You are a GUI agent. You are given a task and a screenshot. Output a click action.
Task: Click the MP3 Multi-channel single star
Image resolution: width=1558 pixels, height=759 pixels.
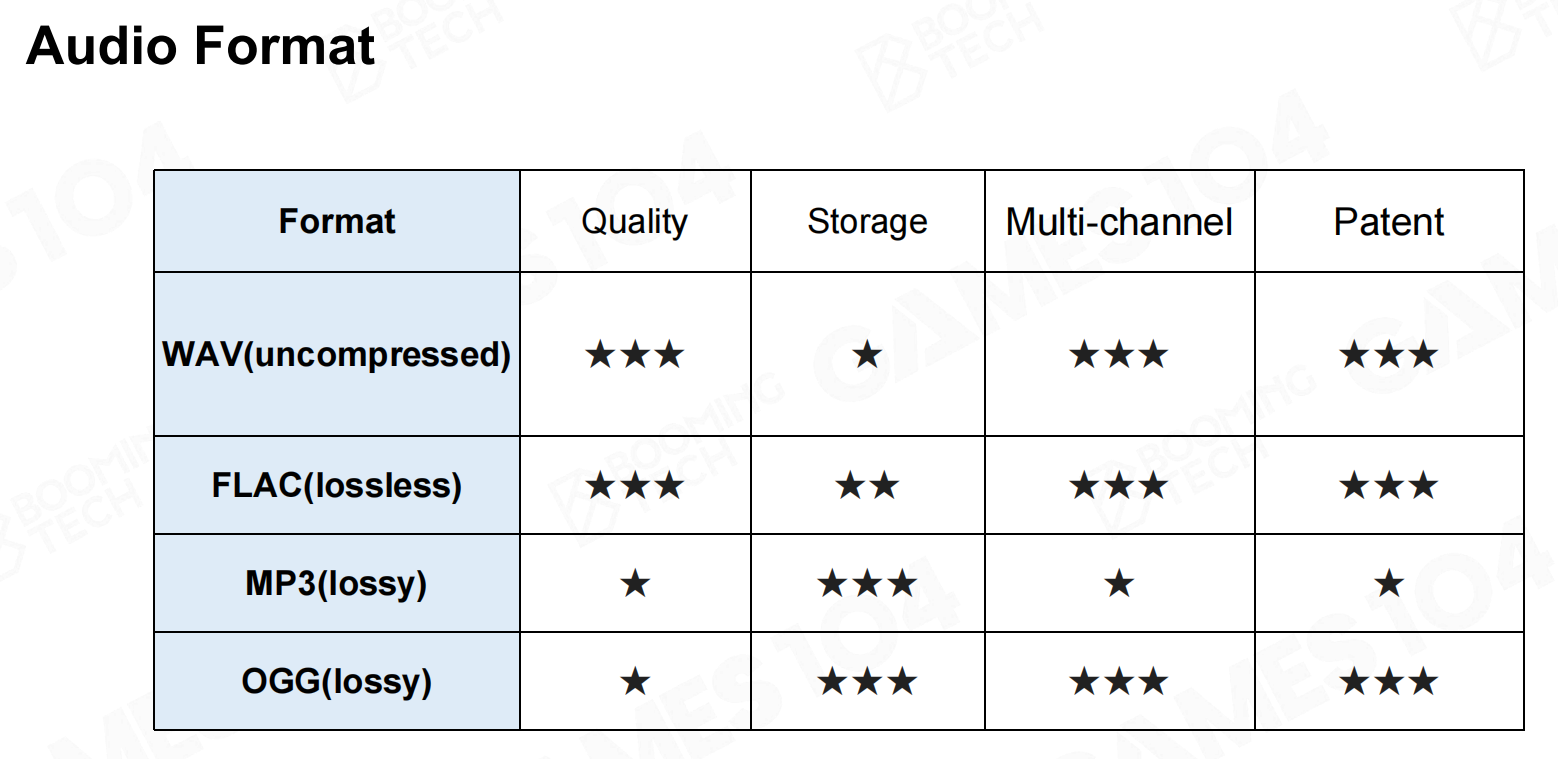[1119, 583]
